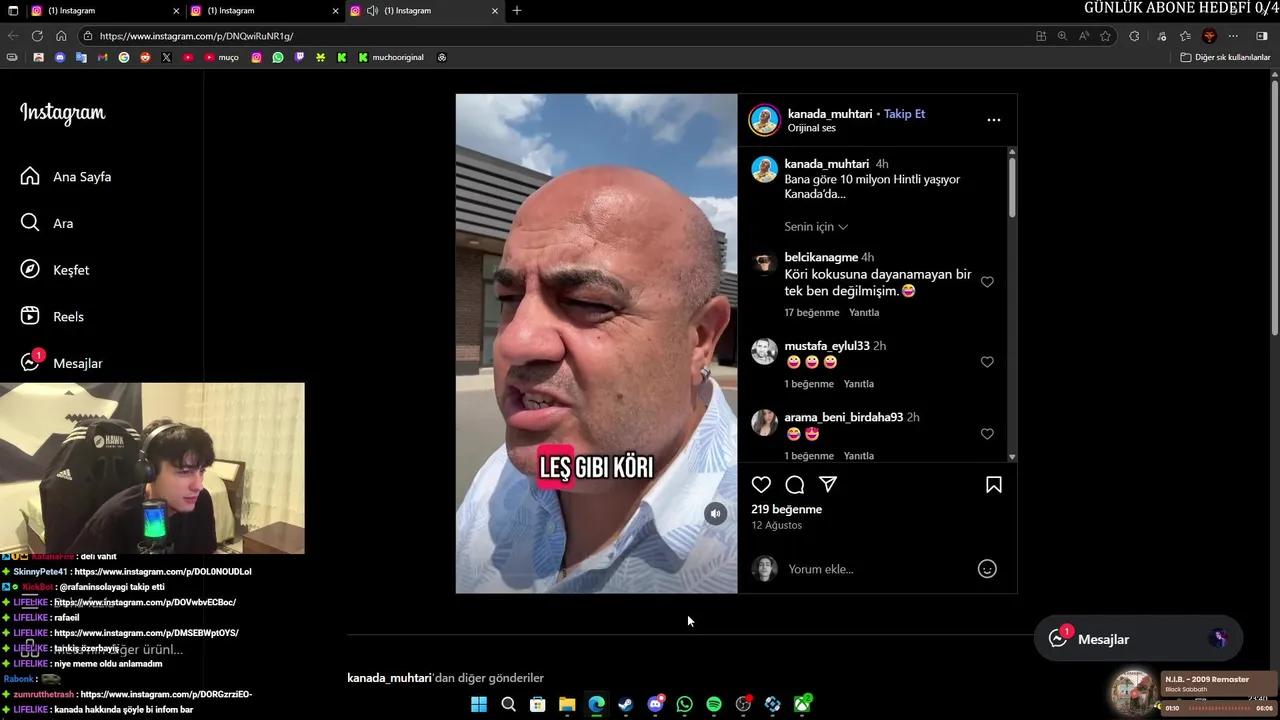The image size is (1280, 720).
Task: Mute the tab using the active tab's speaker icon
Action: pos(372,11)
